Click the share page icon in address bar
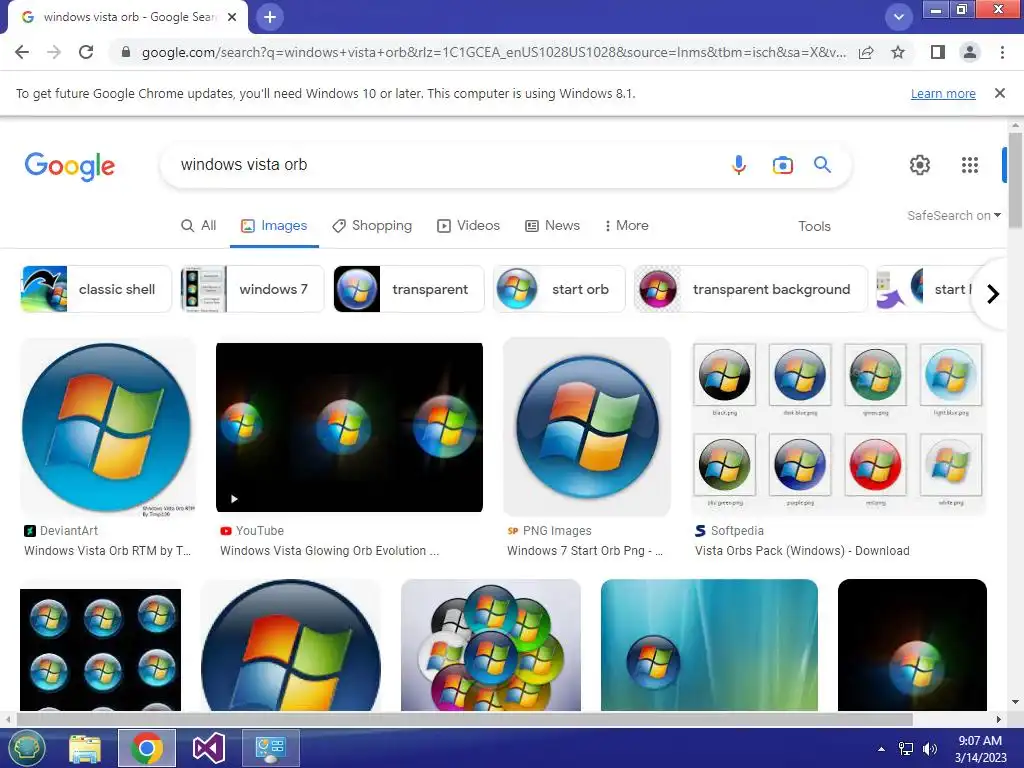This screenshot has width=1024, height=768. (x=866, y=52)
